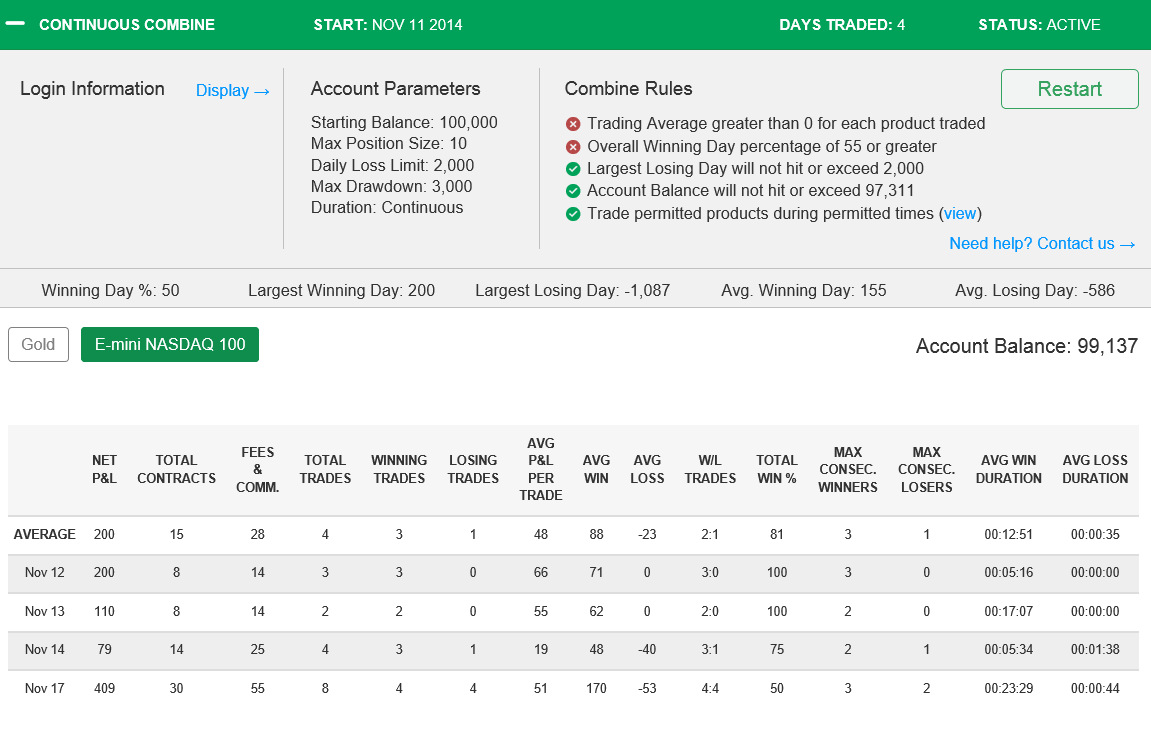This screenshot has width=1151, height=730.
Task: Click the AVG WIN column header
Action: click(596, 469)
